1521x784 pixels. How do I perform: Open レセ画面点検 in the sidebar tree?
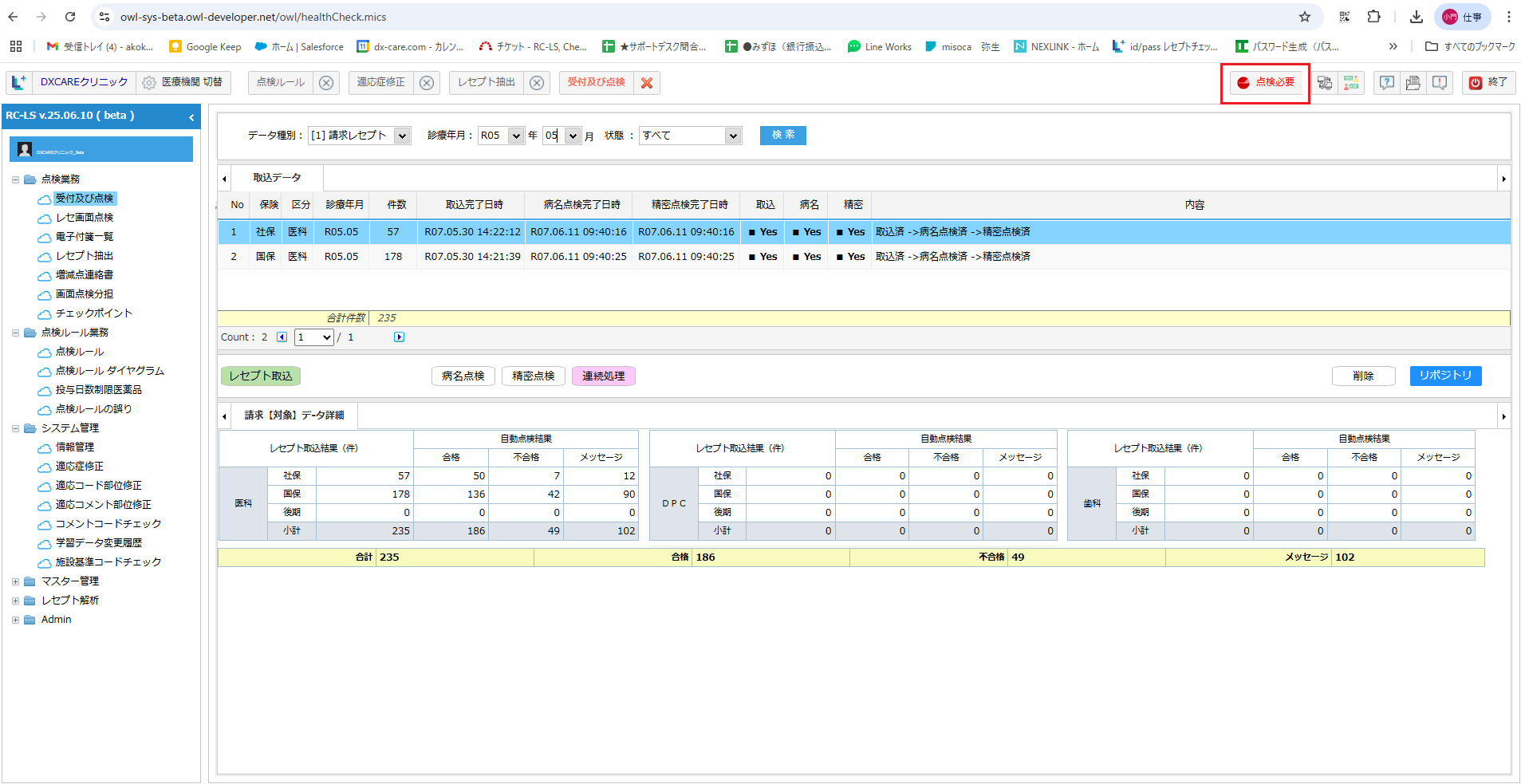pos(85,218)
